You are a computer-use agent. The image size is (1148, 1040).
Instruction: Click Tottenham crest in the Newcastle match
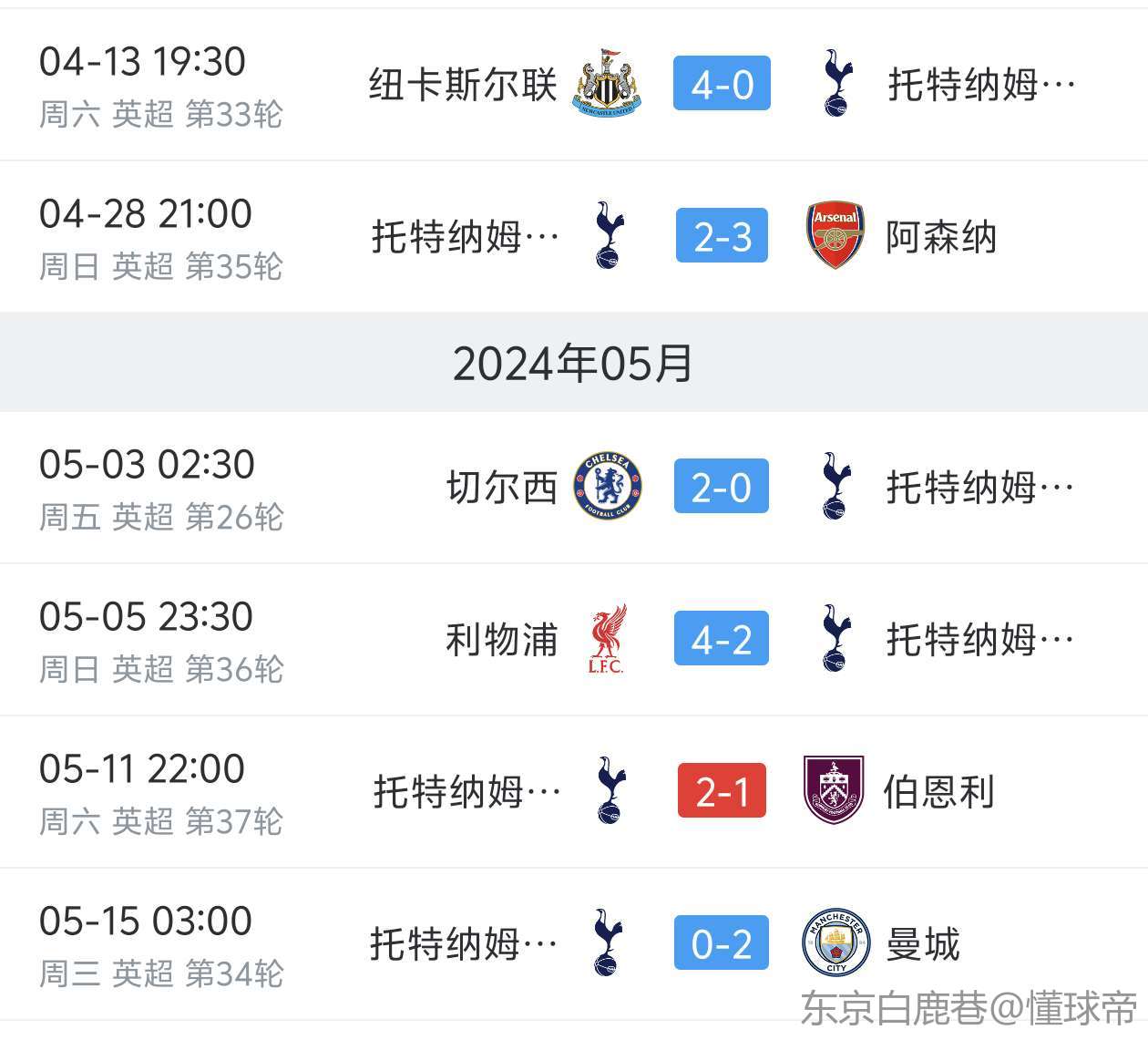point(835,84)
